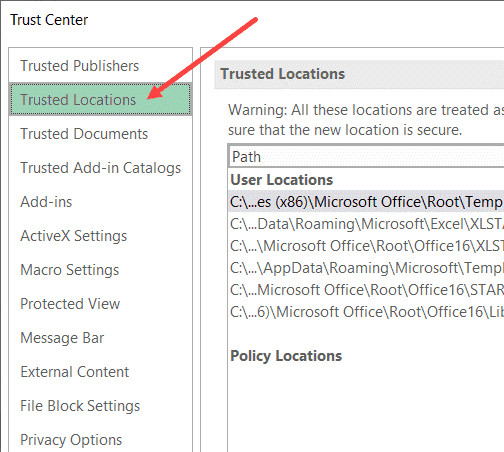Go to Trusted Documents settings
Viewport: 504px width, 452px height.
pos(100,134)
